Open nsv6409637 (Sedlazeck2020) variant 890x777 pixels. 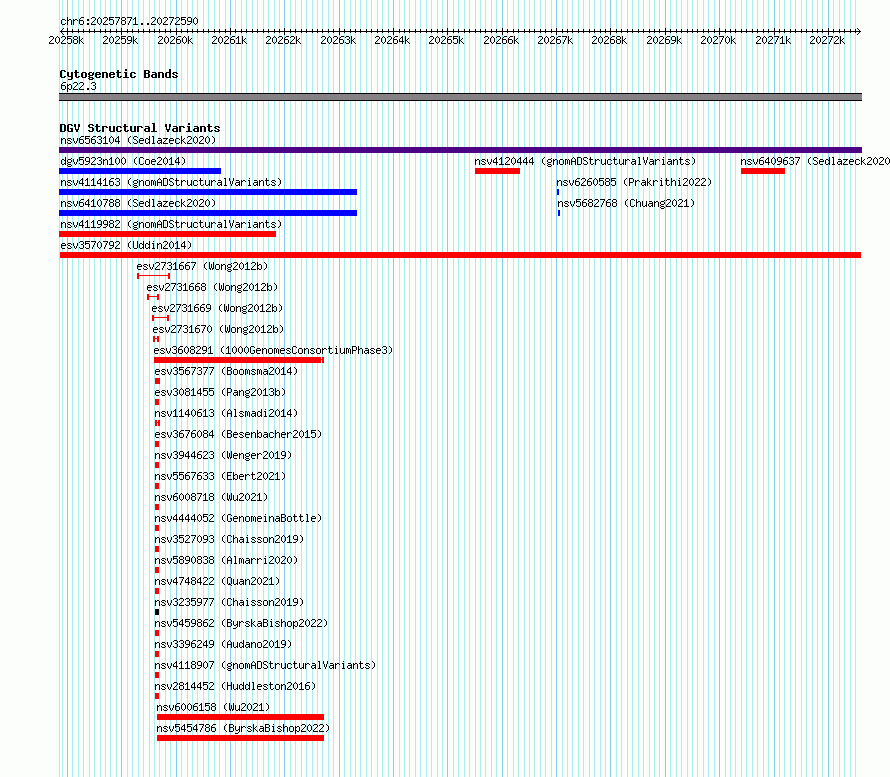(x=815, y=161)
